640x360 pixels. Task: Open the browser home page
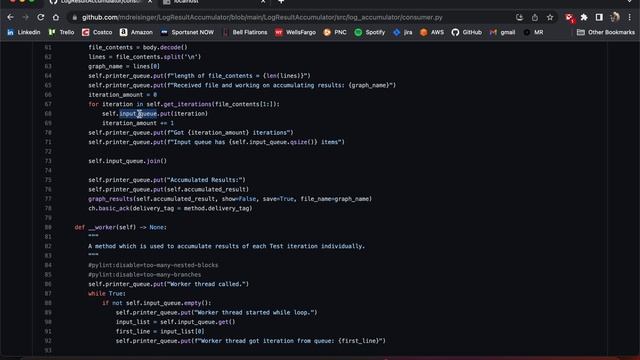click(56, 17)
